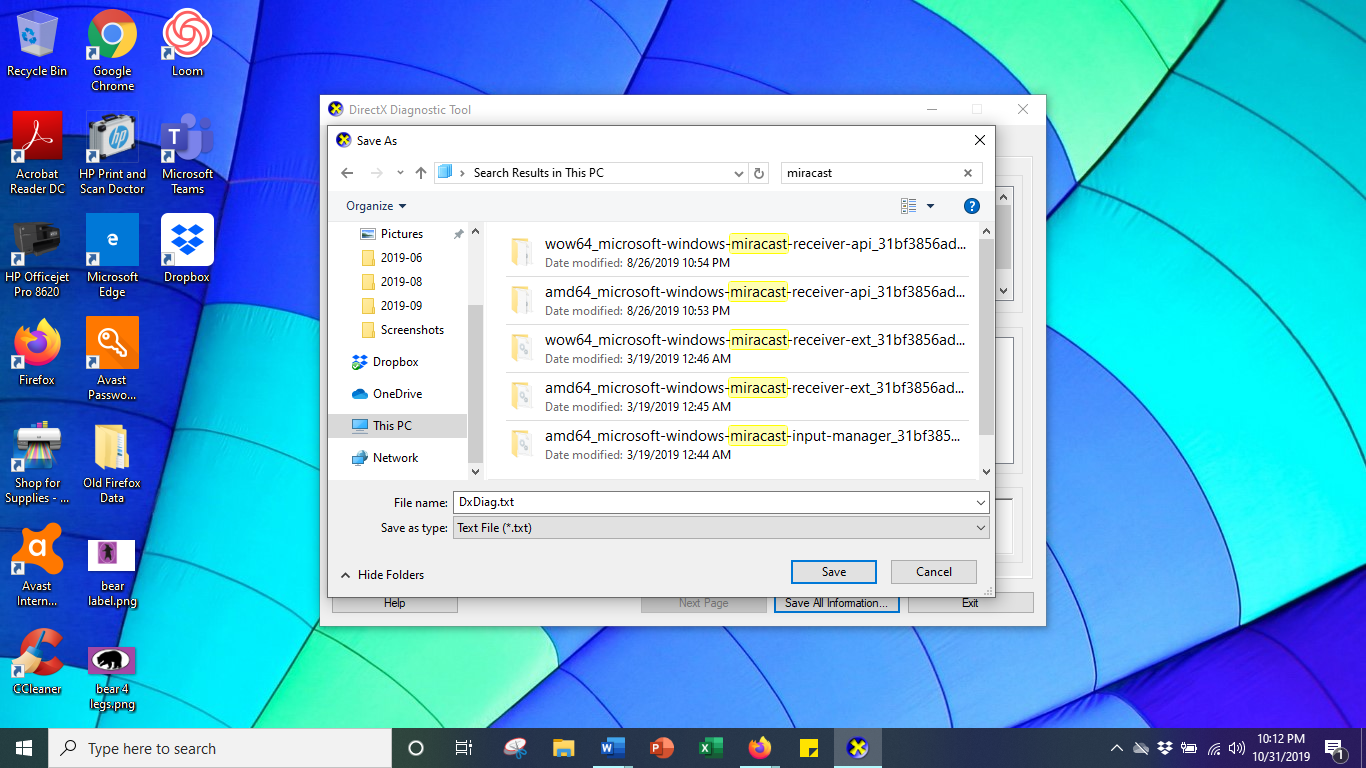This screenshot has height=768, width=1366.
Task: Open bear label.png file
Action: (112, 572)
